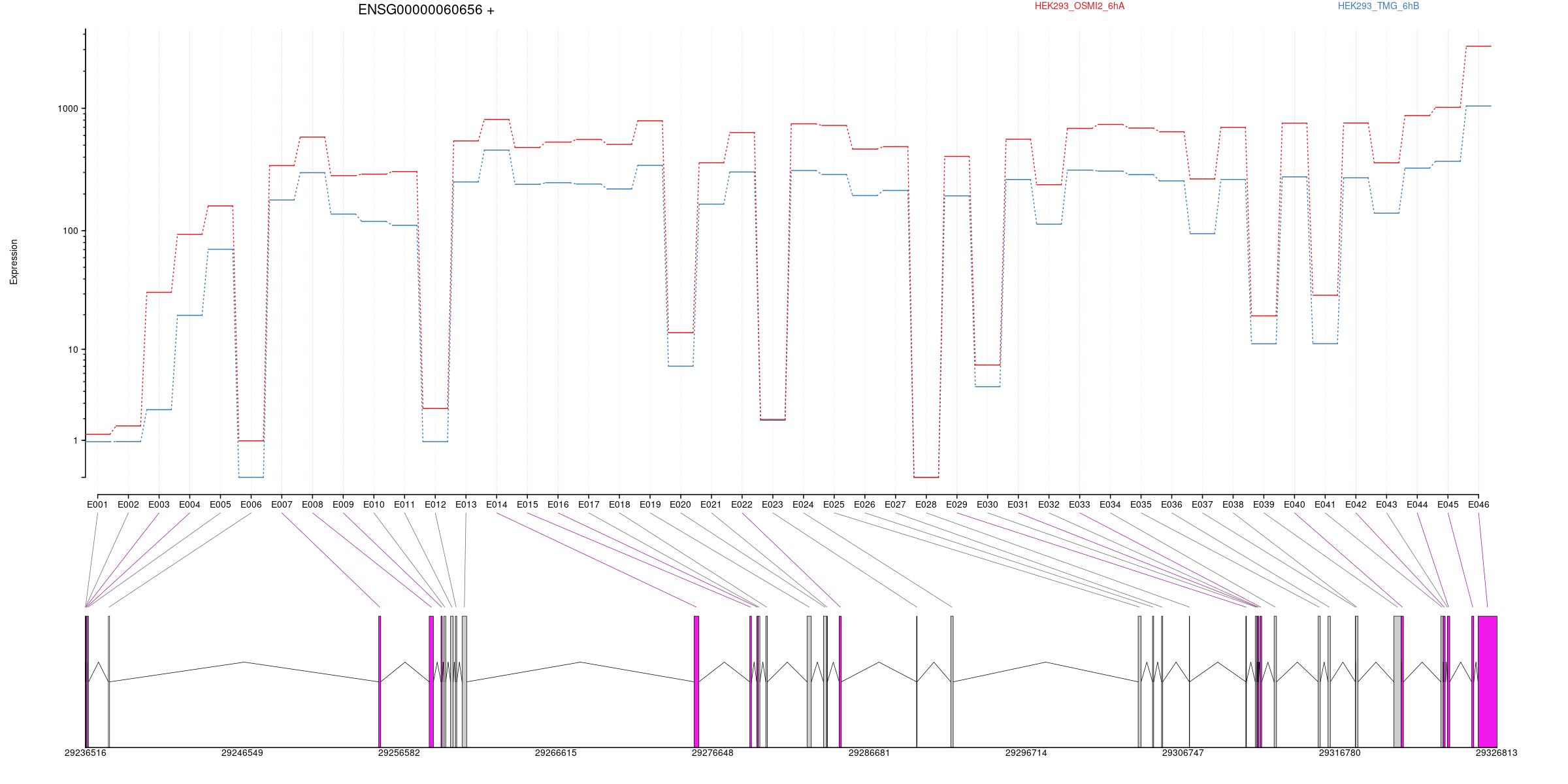This screenshot has height=784, width=1568.
Task: Click exon label E040
Action: point(1294,504)
